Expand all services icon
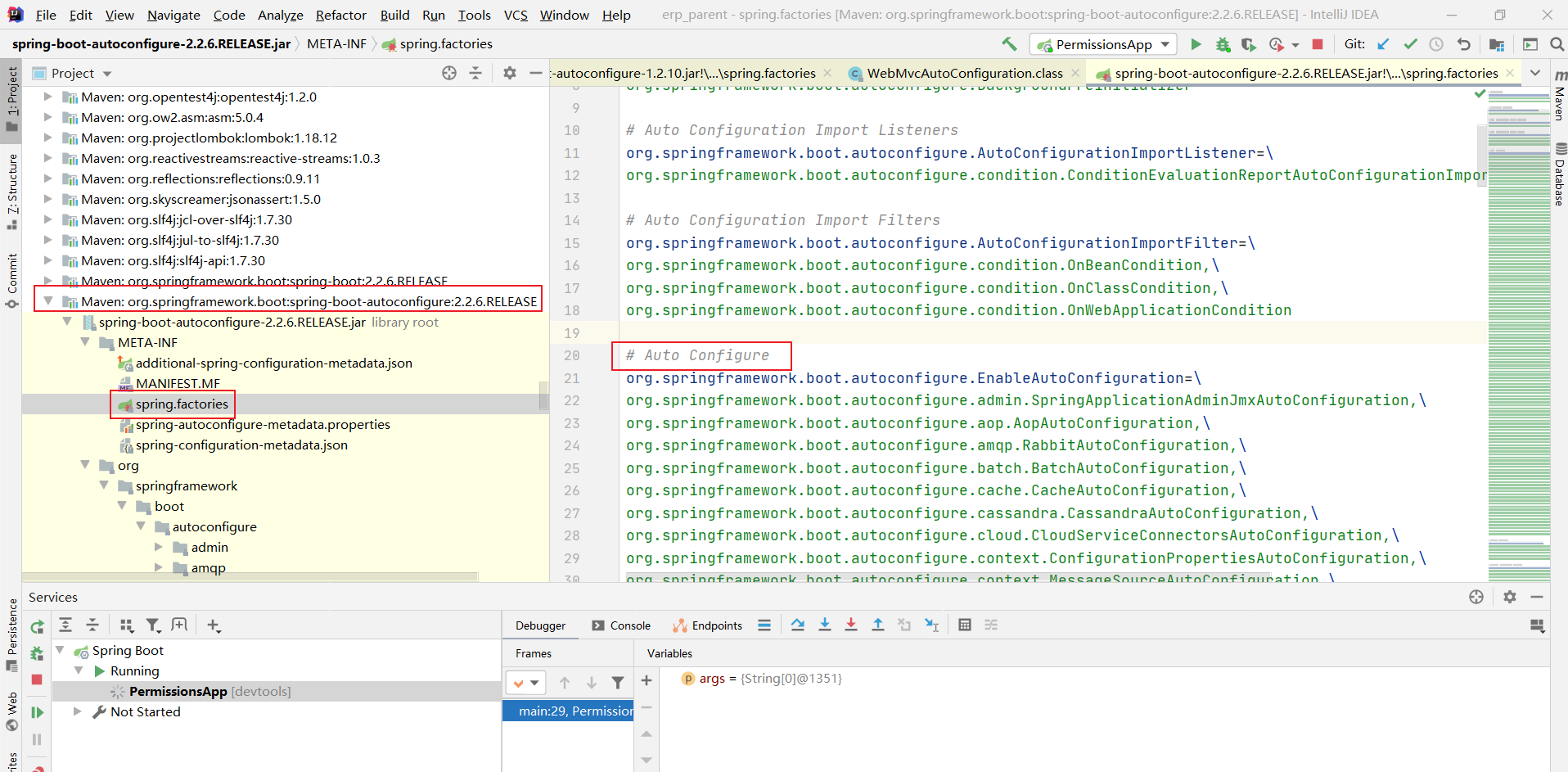 coord(65,625)
